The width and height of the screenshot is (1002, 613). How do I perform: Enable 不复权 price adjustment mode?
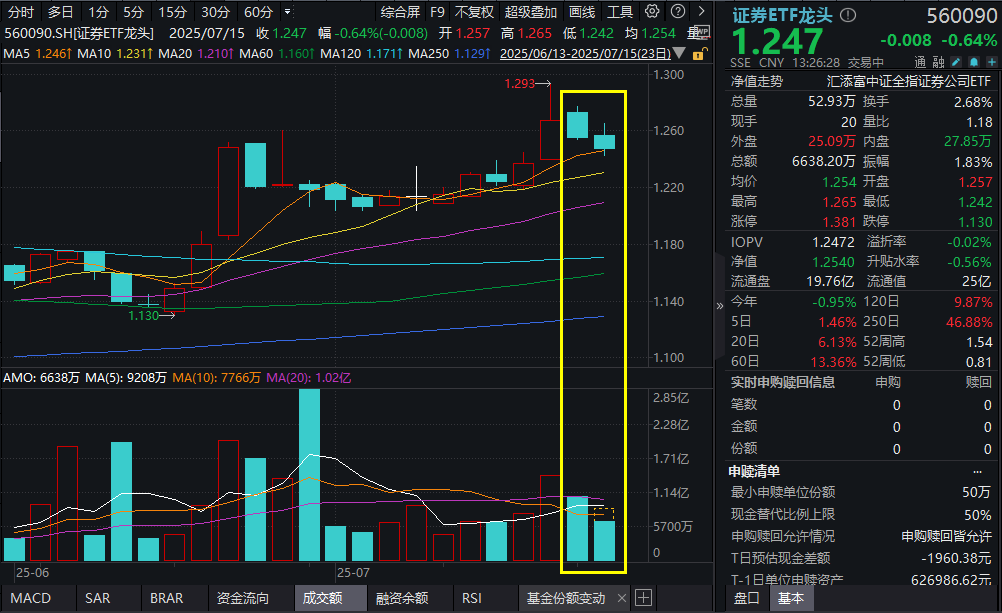click(x=475, y=12)
